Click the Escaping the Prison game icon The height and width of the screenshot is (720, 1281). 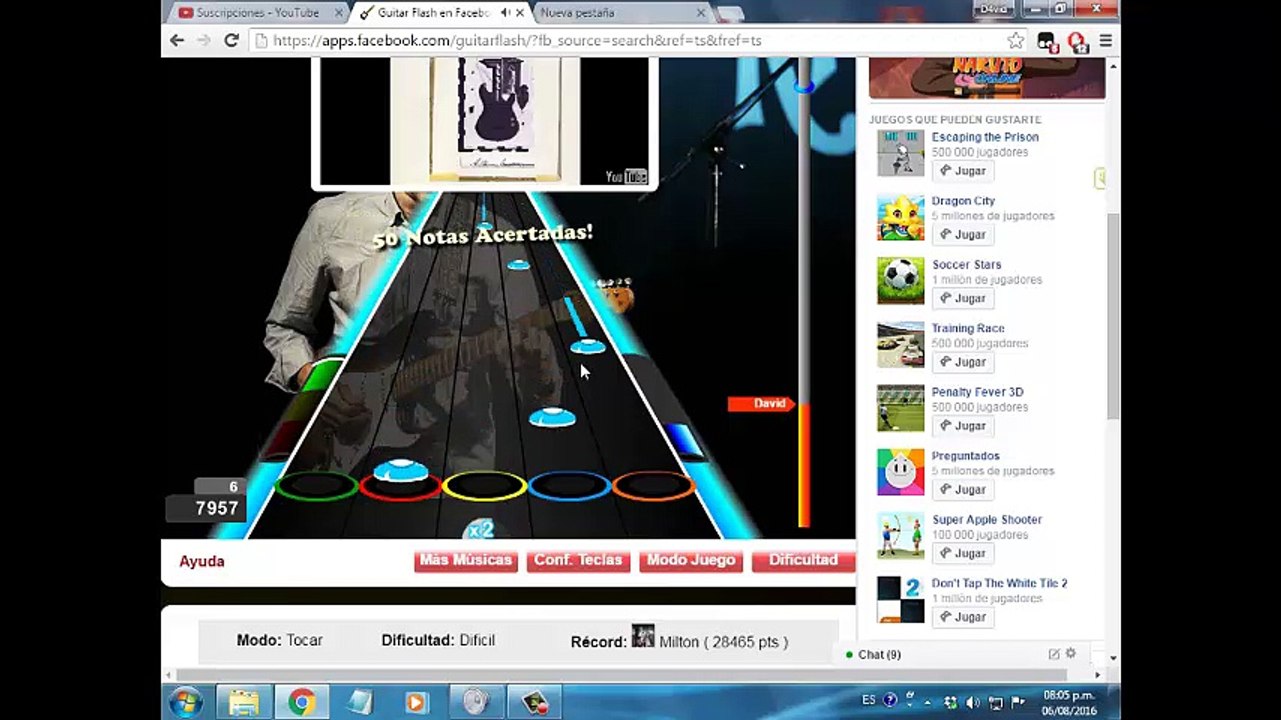pos(901,153)
